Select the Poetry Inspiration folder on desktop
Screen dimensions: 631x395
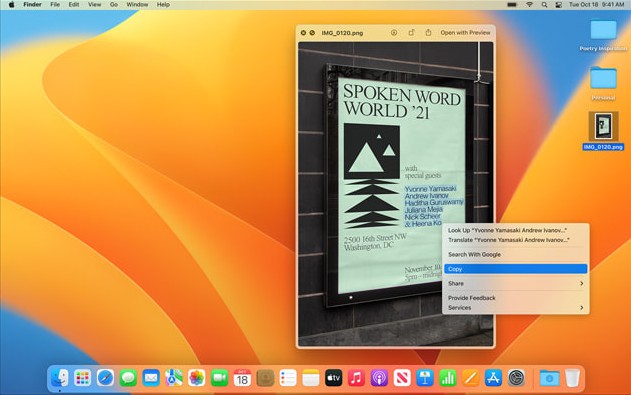coord(603,35)
